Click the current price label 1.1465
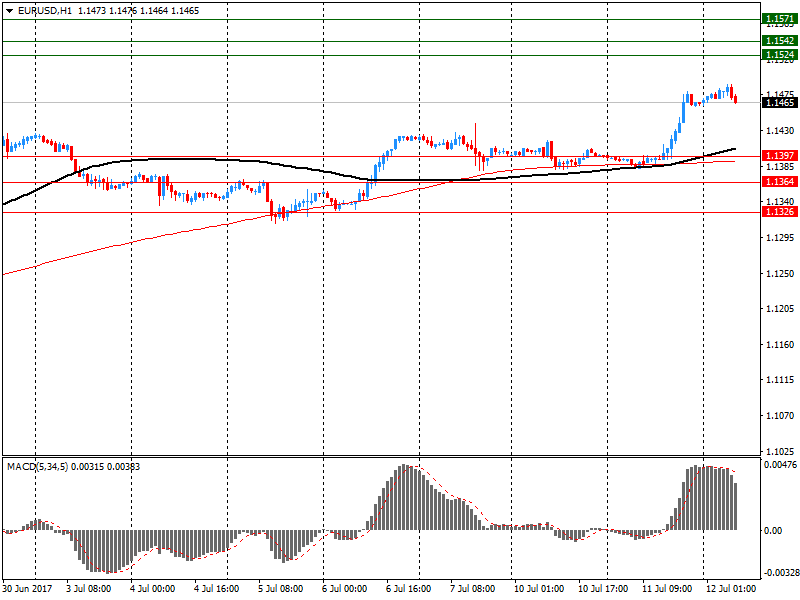Screen dimensions: 800x600 (780, 103)
